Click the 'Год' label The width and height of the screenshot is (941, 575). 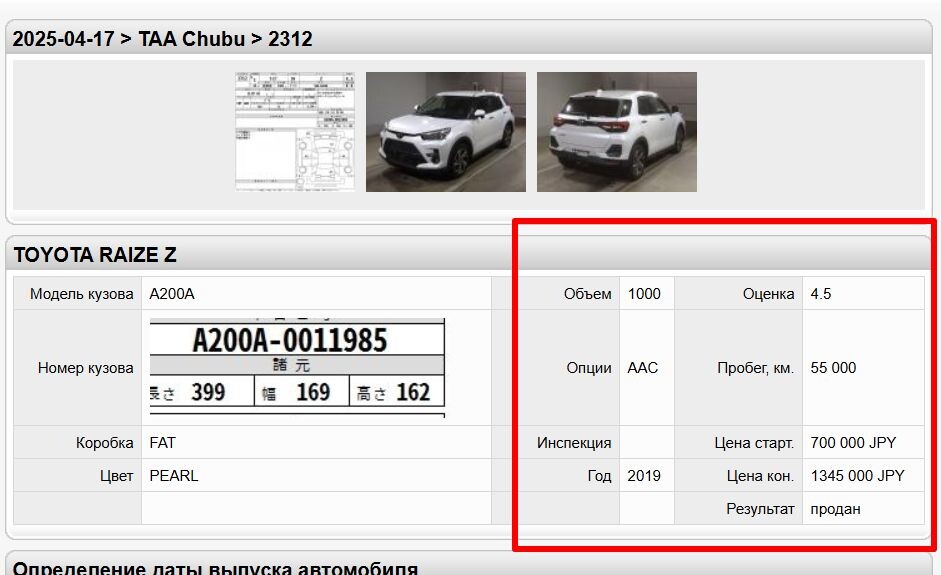click(600, 476)
